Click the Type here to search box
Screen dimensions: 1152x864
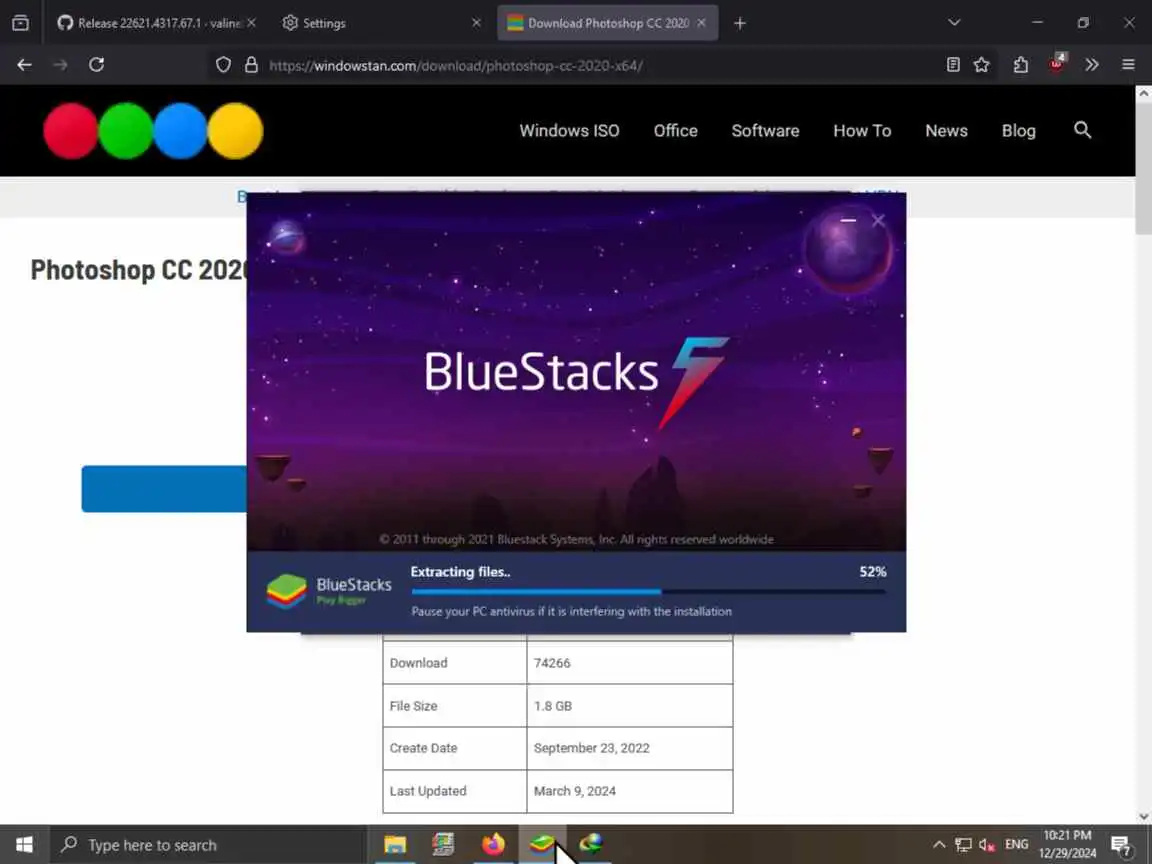pos(207,845)
